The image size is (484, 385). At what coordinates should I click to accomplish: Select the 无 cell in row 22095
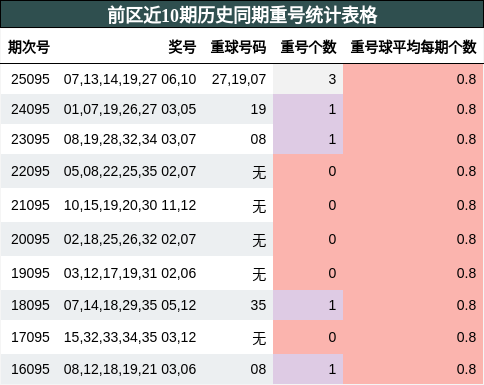pyautogui.click(x=259, y=172)
